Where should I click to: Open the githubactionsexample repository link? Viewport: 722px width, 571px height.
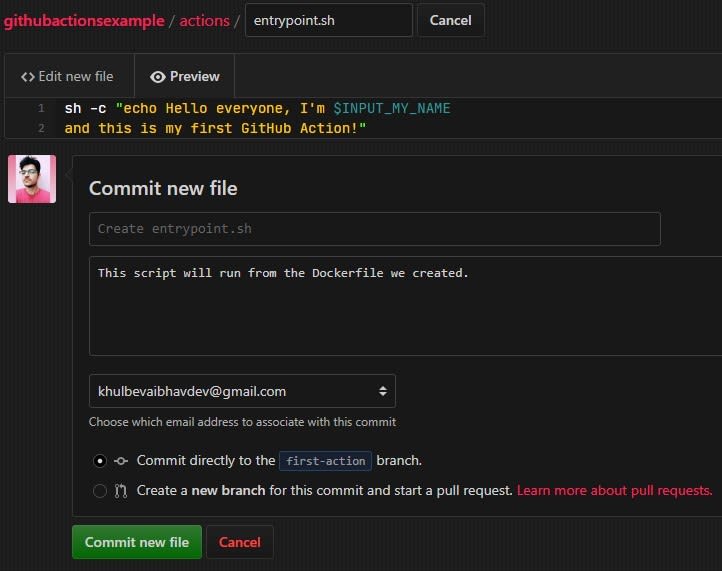[x=84, y=21]
